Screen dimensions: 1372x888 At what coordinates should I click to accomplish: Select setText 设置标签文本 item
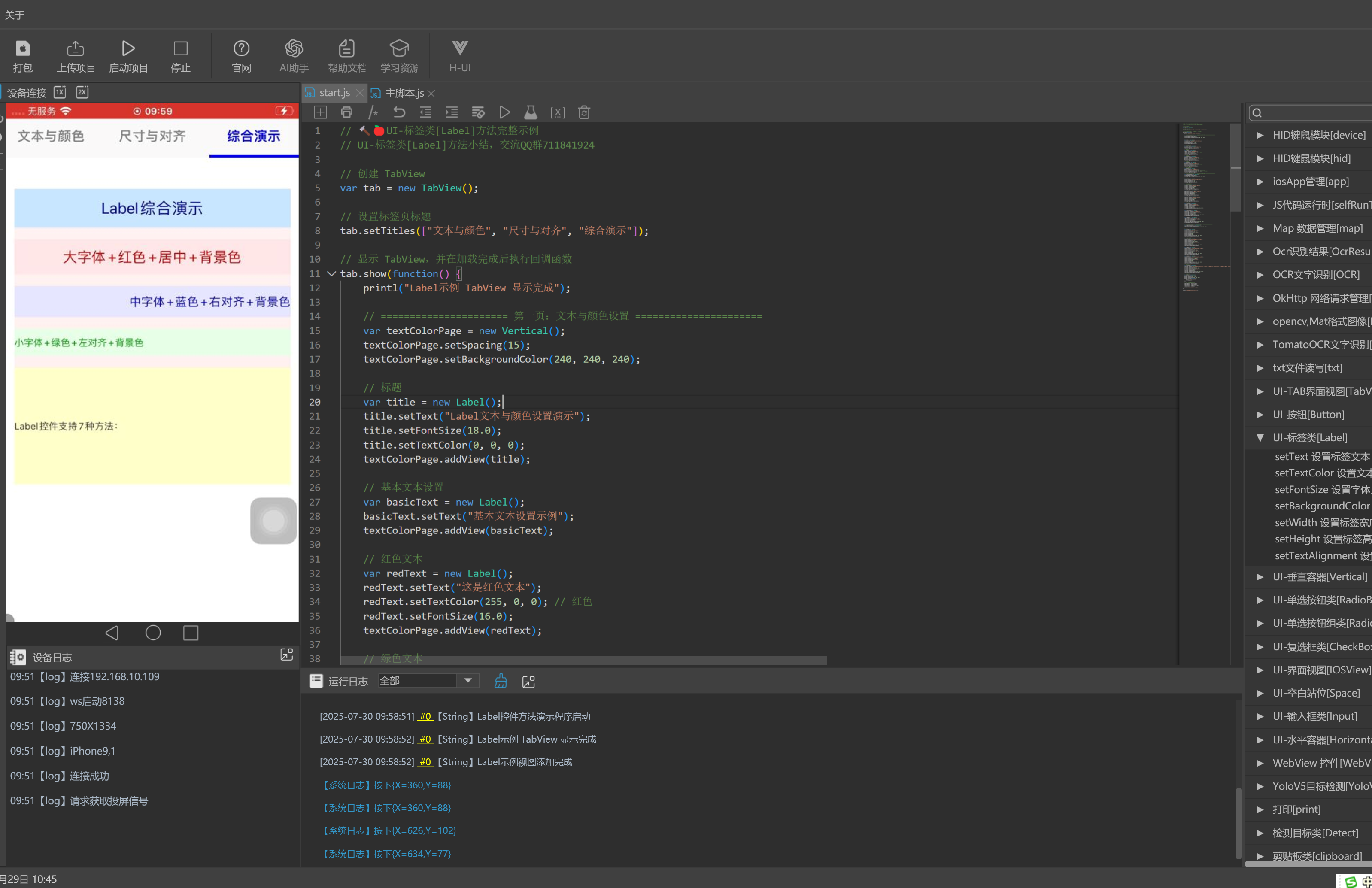[x=1323, y=456]
